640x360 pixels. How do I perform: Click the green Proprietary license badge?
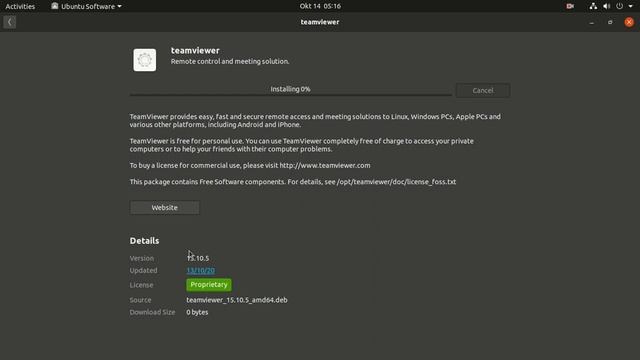pyautogui.click(x=209, y=284)
